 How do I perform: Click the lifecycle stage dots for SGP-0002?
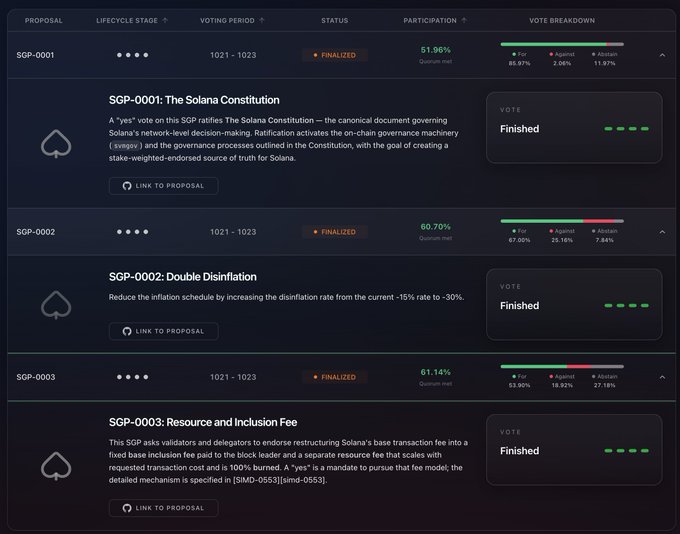tap(132, 232)
